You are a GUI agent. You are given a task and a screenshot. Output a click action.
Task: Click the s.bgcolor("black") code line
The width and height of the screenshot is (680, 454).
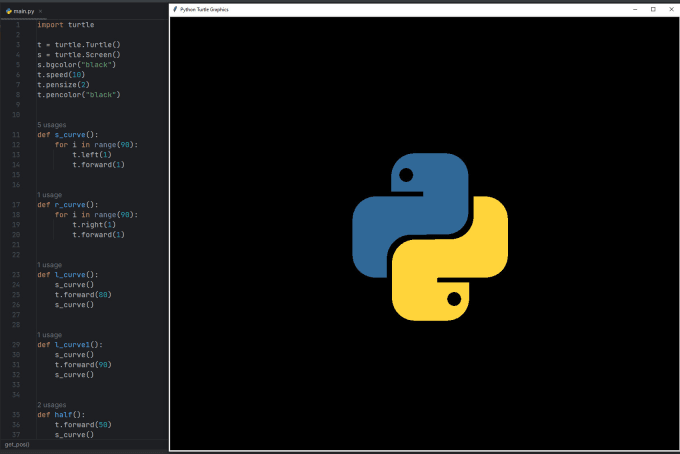76,65
